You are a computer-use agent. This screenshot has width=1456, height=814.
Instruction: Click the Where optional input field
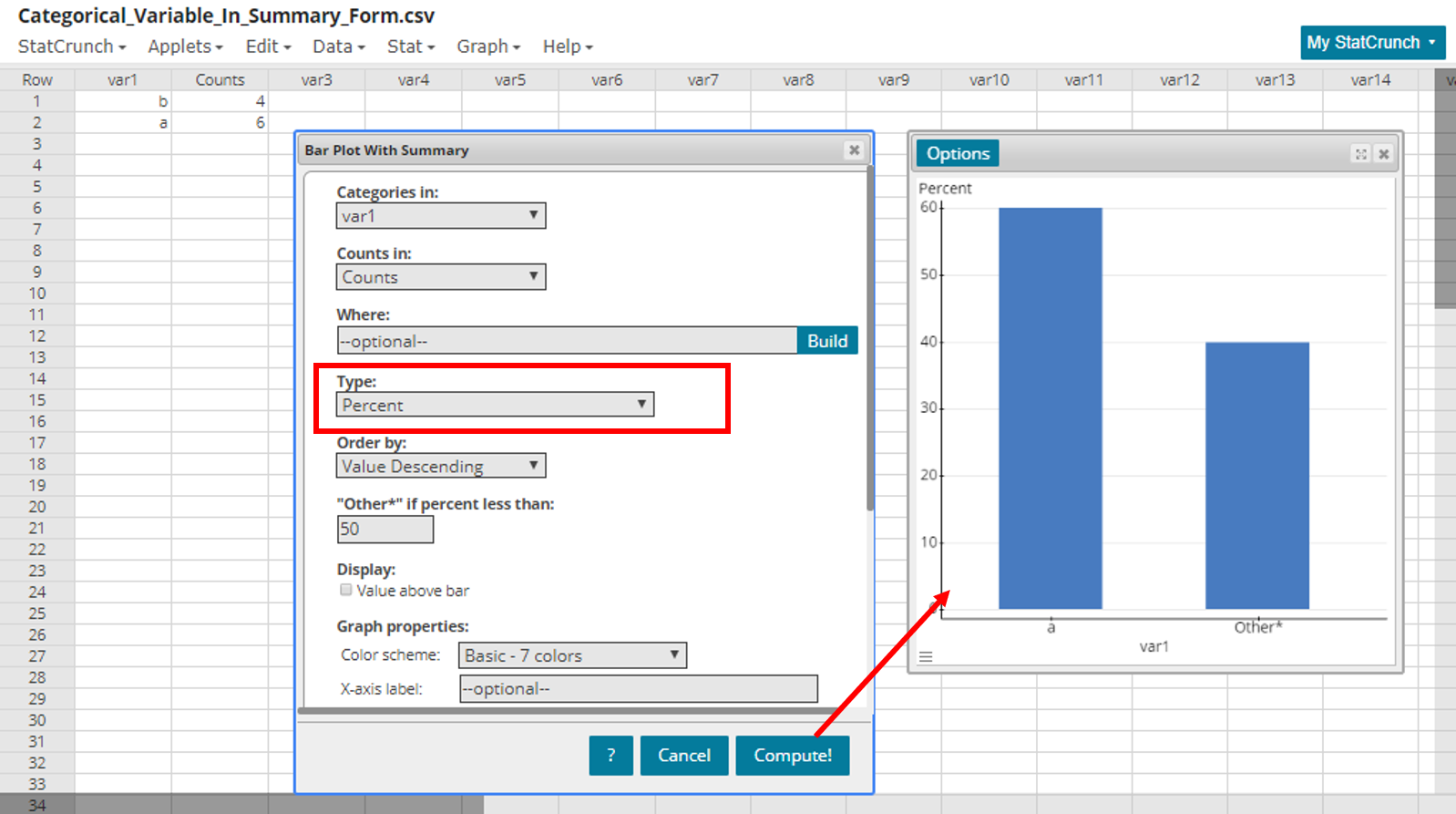(x=567, y=341)
